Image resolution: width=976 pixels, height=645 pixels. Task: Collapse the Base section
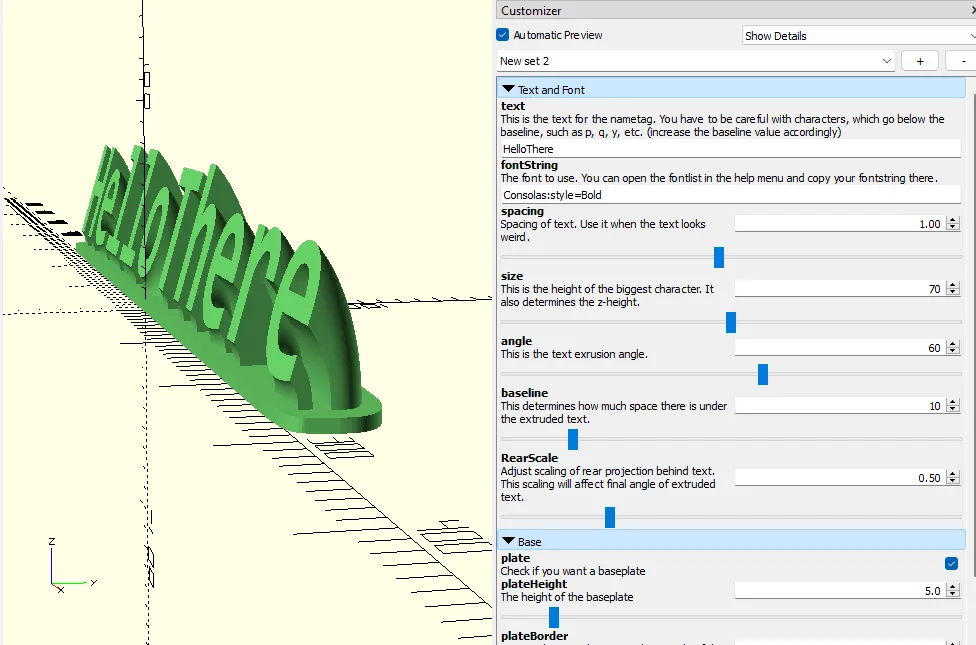point(511,541)
